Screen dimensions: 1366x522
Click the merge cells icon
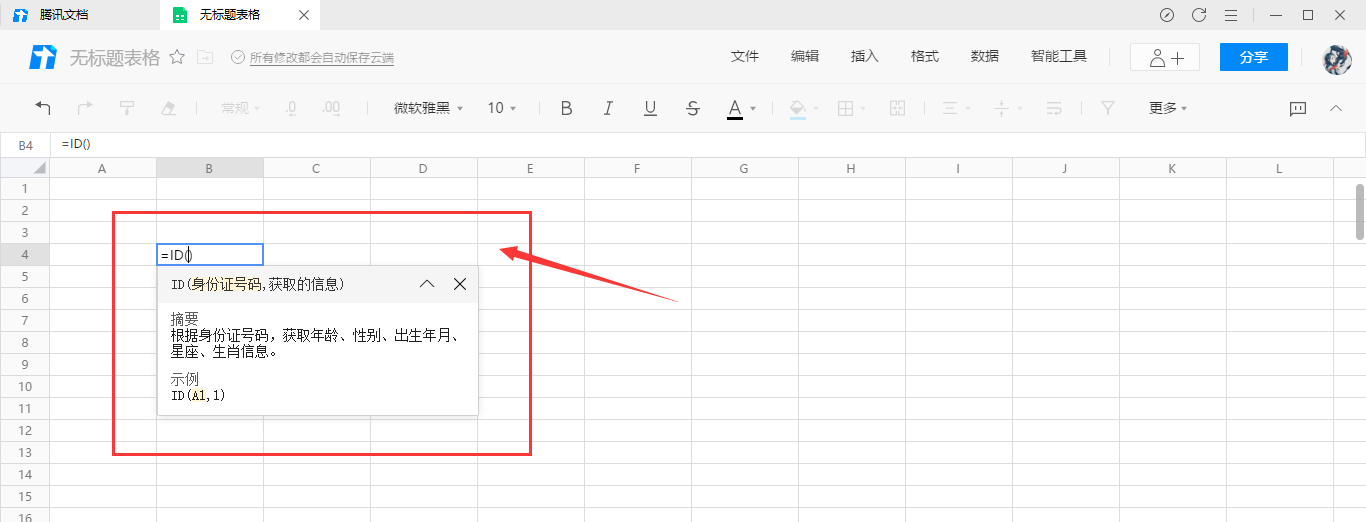click(x=897, y=108)
